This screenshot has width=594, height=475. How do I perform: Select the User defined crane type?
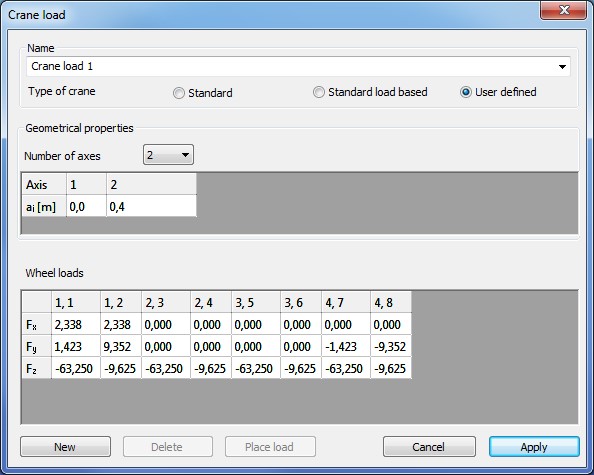[x=466, y=92]
